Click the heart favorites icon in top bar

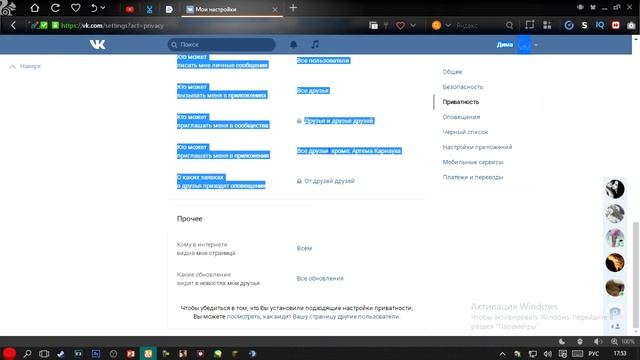click(x=76, y=8)
